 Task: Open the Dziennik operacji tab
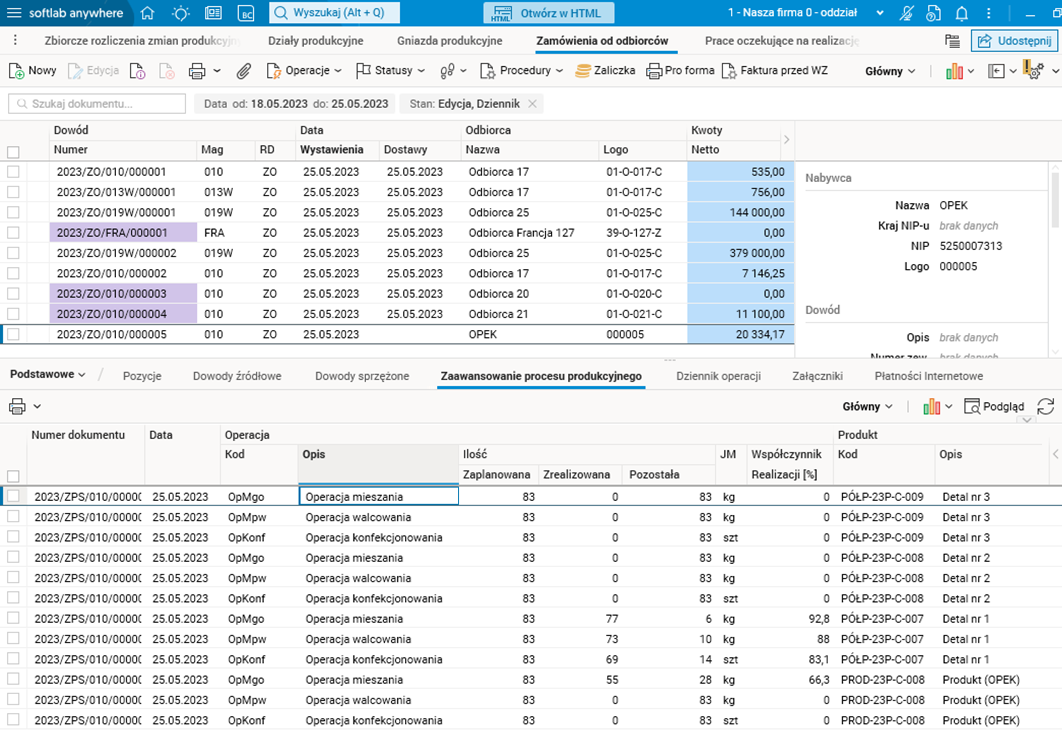pos(718,376)
